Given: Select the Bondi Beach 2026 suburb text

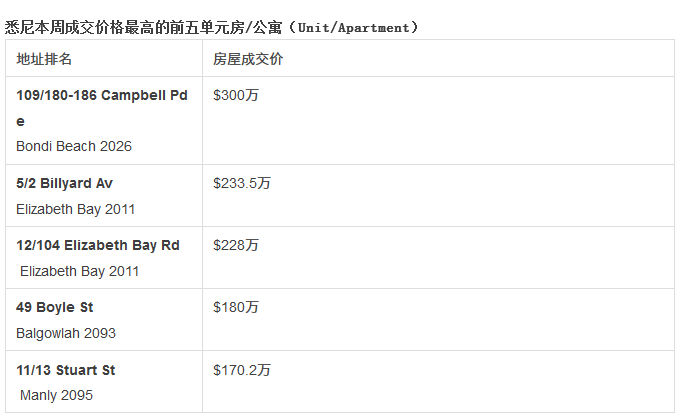Looking at the screenshot, I should click(x=74, y=146).
